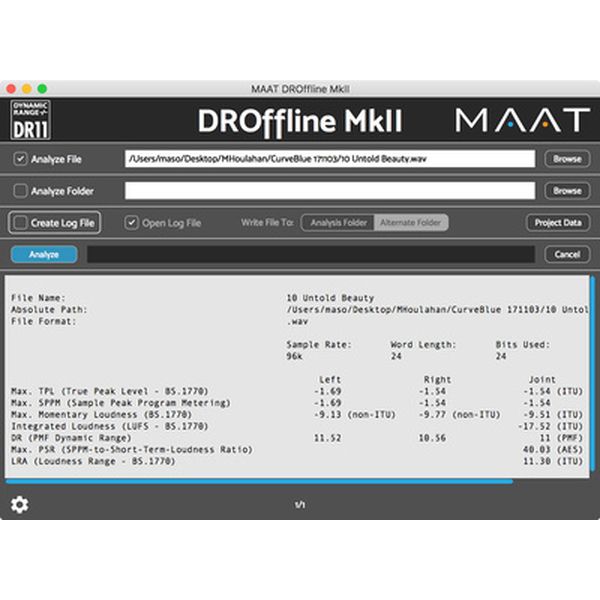Cancel the running analysis
This screenshot has width=600, height=600.
pos(566,255)
